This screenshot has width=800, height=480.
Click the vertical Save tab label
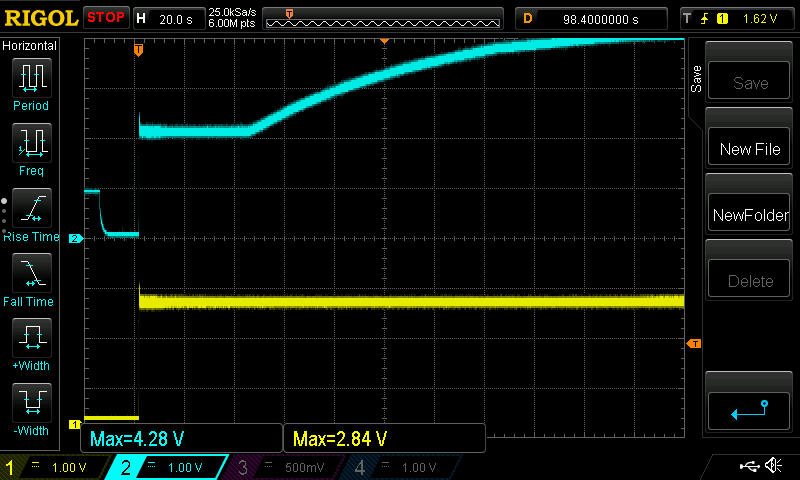click(x=696, y=79)
